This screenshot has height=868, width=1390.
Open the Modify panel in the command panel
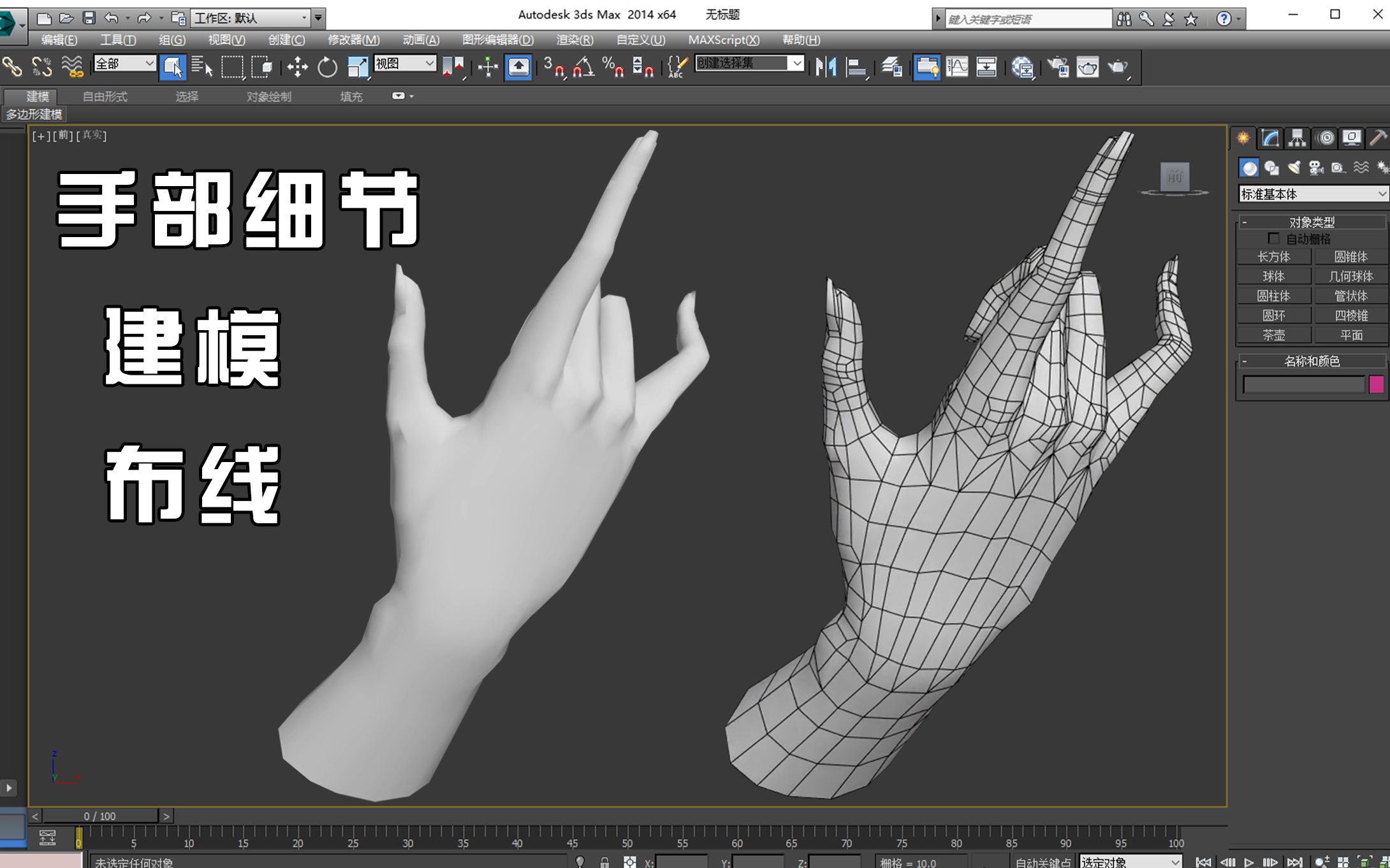click(1269, 138)
